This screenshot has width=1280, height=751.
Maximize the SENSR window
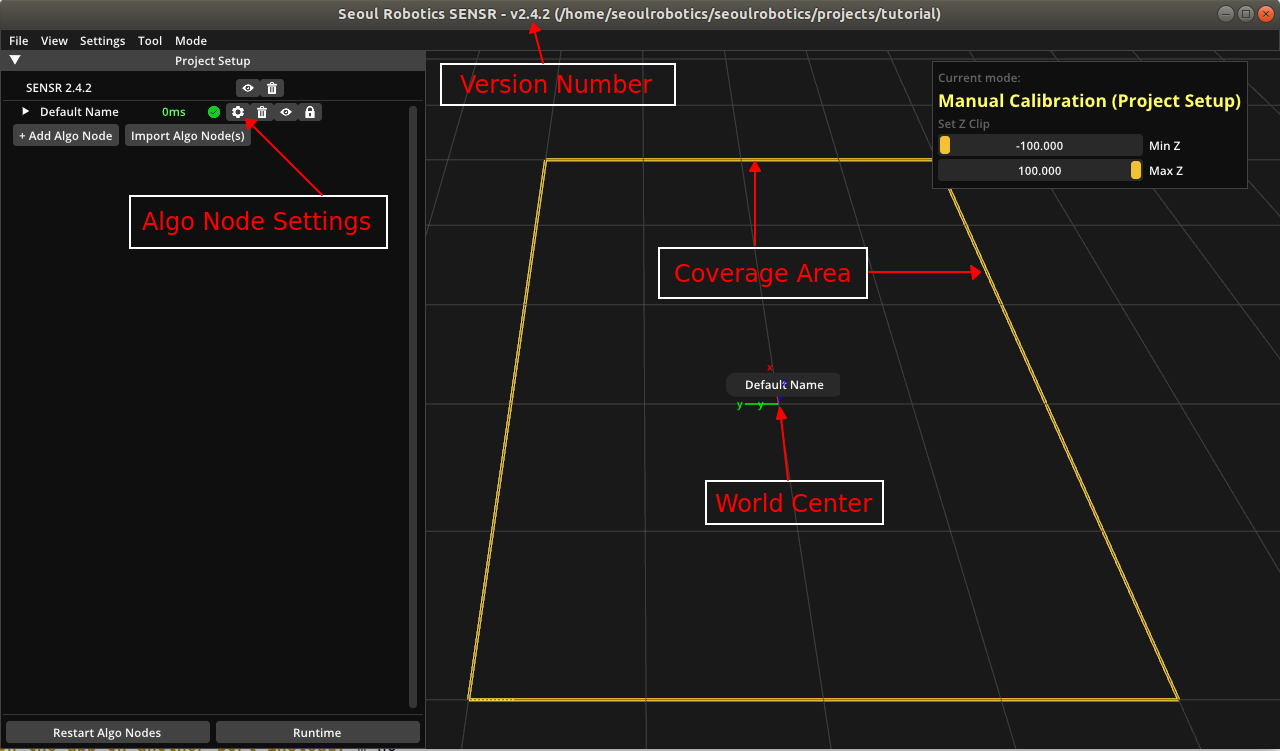pos(1246,14)
